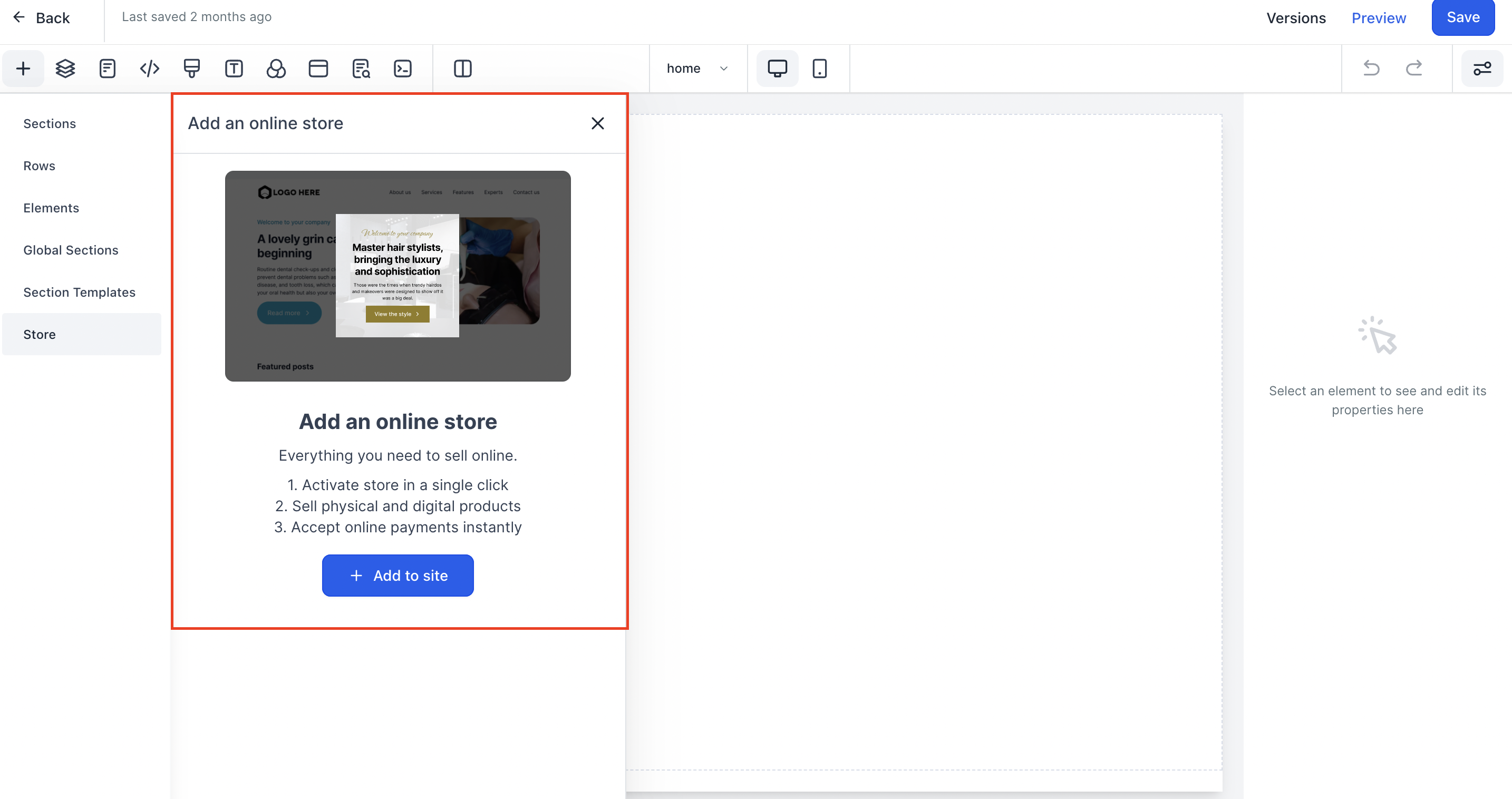Open the SEO page search icon
This screenshot has width=1512, height=799.
(361, 69)
